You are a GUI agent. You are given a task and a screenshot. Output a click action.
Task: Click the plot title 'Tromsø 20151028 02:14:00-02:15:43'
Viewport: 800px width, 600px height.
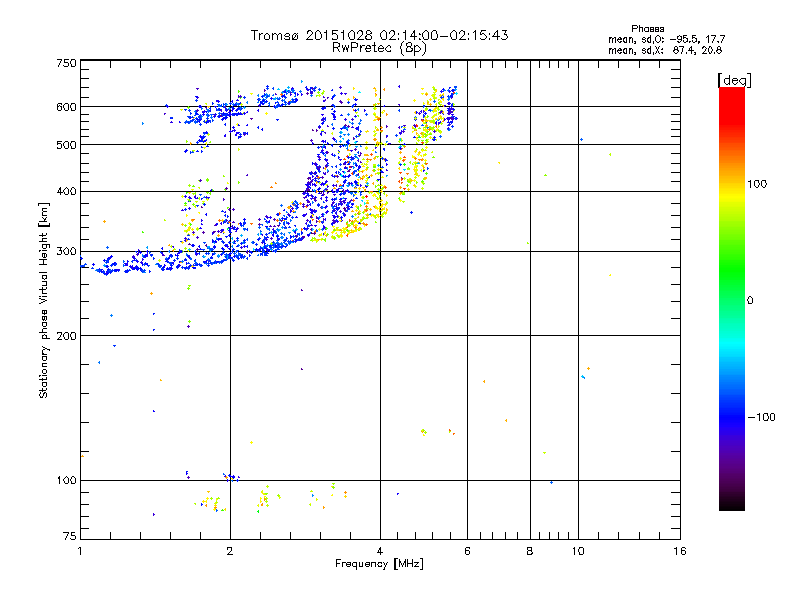(x=379, y=35)
